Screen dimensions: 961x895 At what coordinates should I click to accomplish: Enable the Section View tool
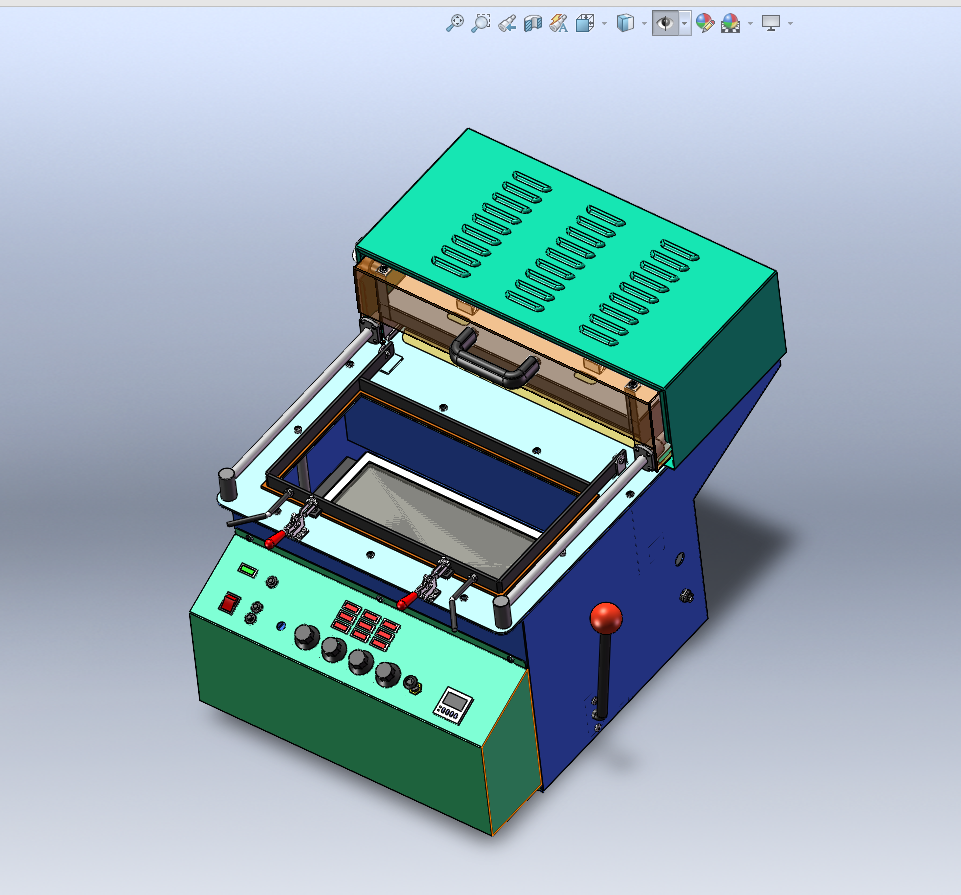pos(533,23)
